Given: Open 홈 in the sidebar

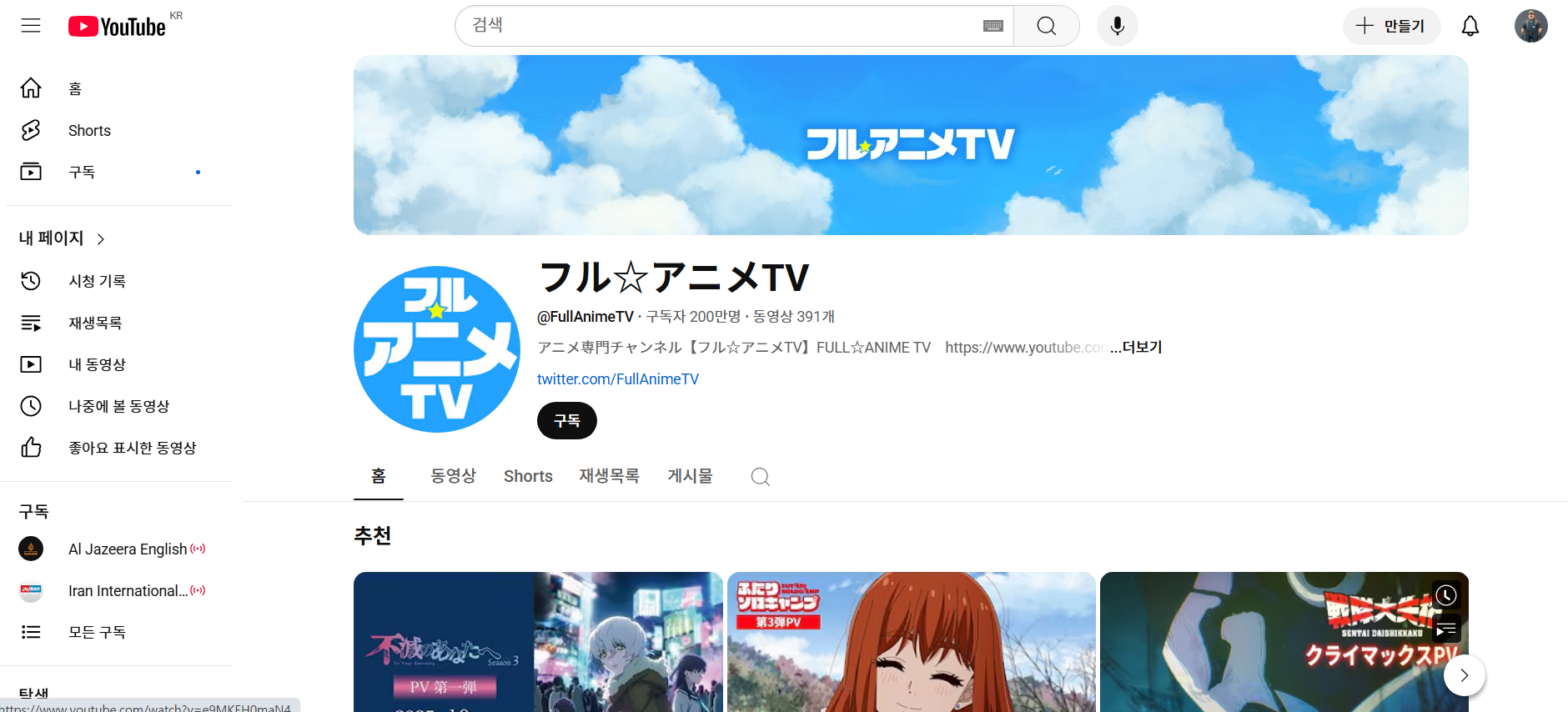Looking at the screenshot, I should coord(118,88).
